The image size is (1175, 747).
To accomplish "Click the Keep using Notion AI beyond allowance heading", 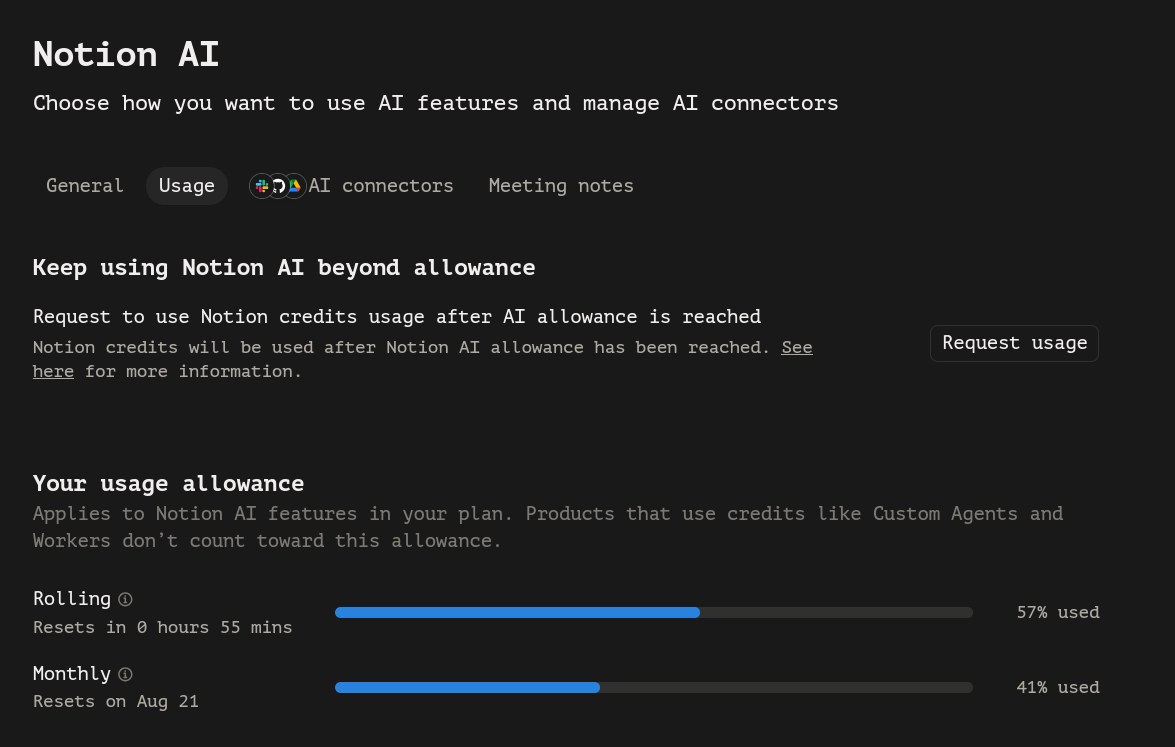I will (284, 267).
